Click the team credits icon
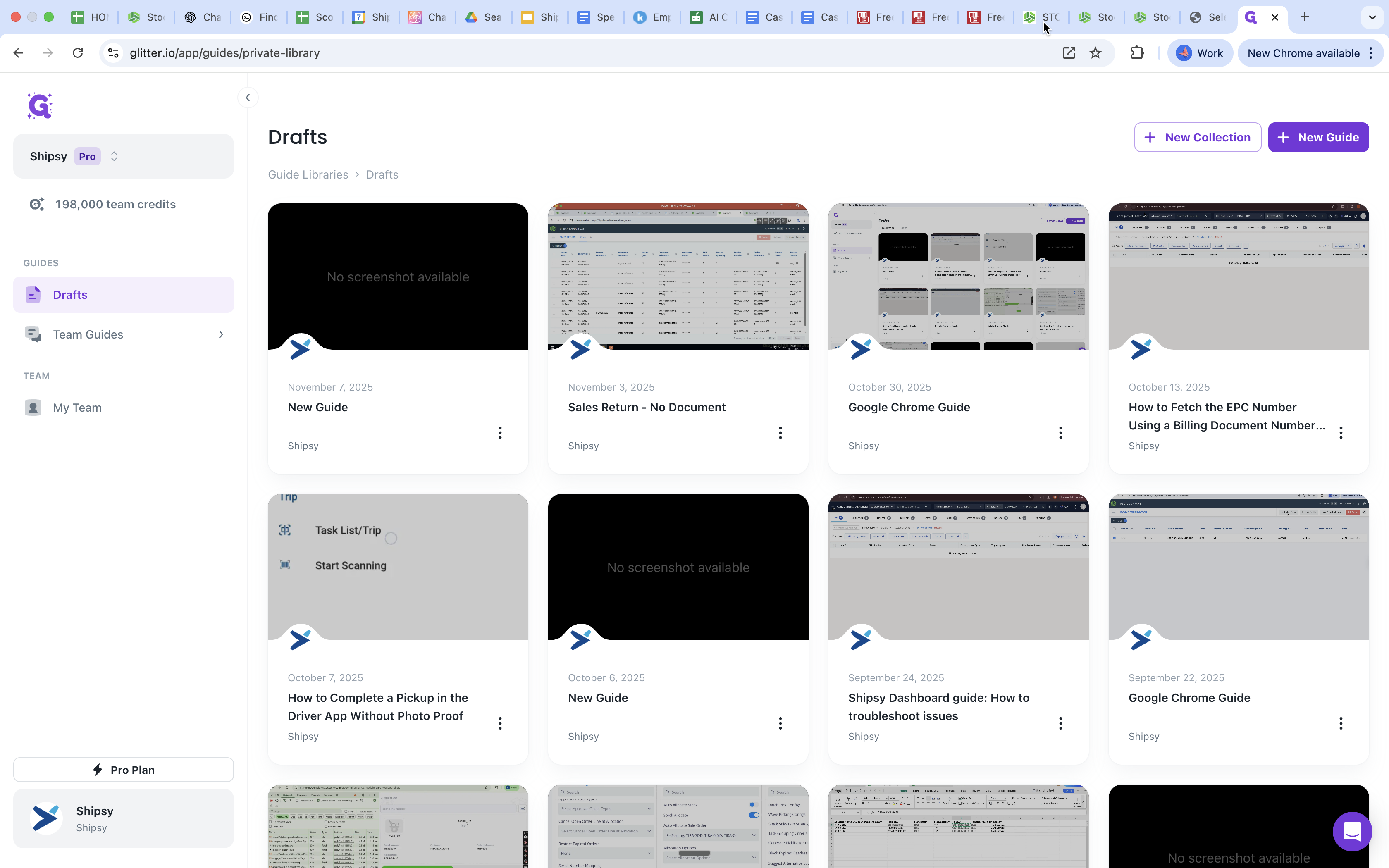1389x868 pixels. tap(37, 204)
